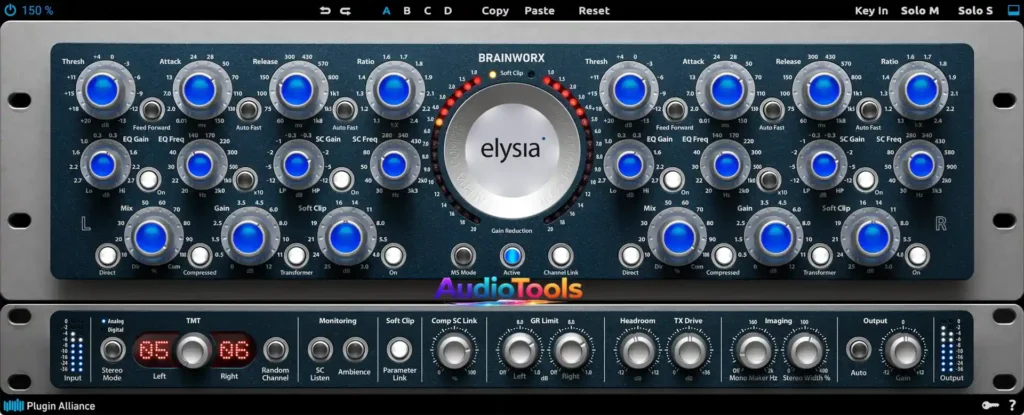
Task: Open the help question mark icon
Action: tap(1012, 406)
